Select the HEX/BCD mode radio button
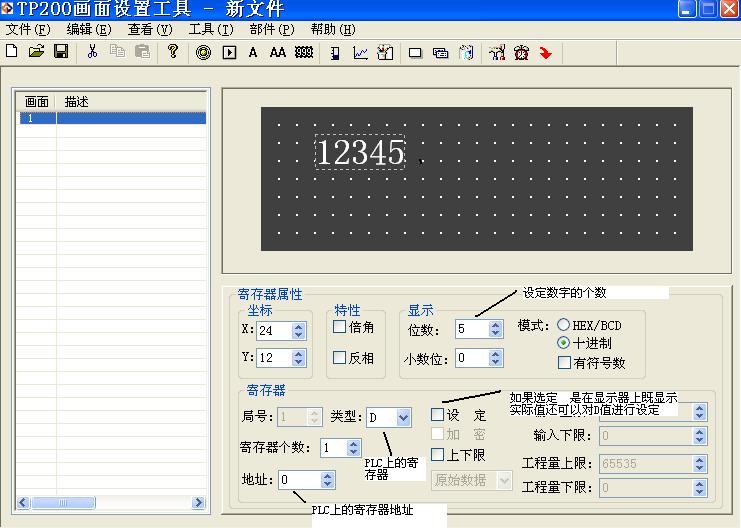The height and width of the screenshot is (528, 741). (x=564, y=325)
